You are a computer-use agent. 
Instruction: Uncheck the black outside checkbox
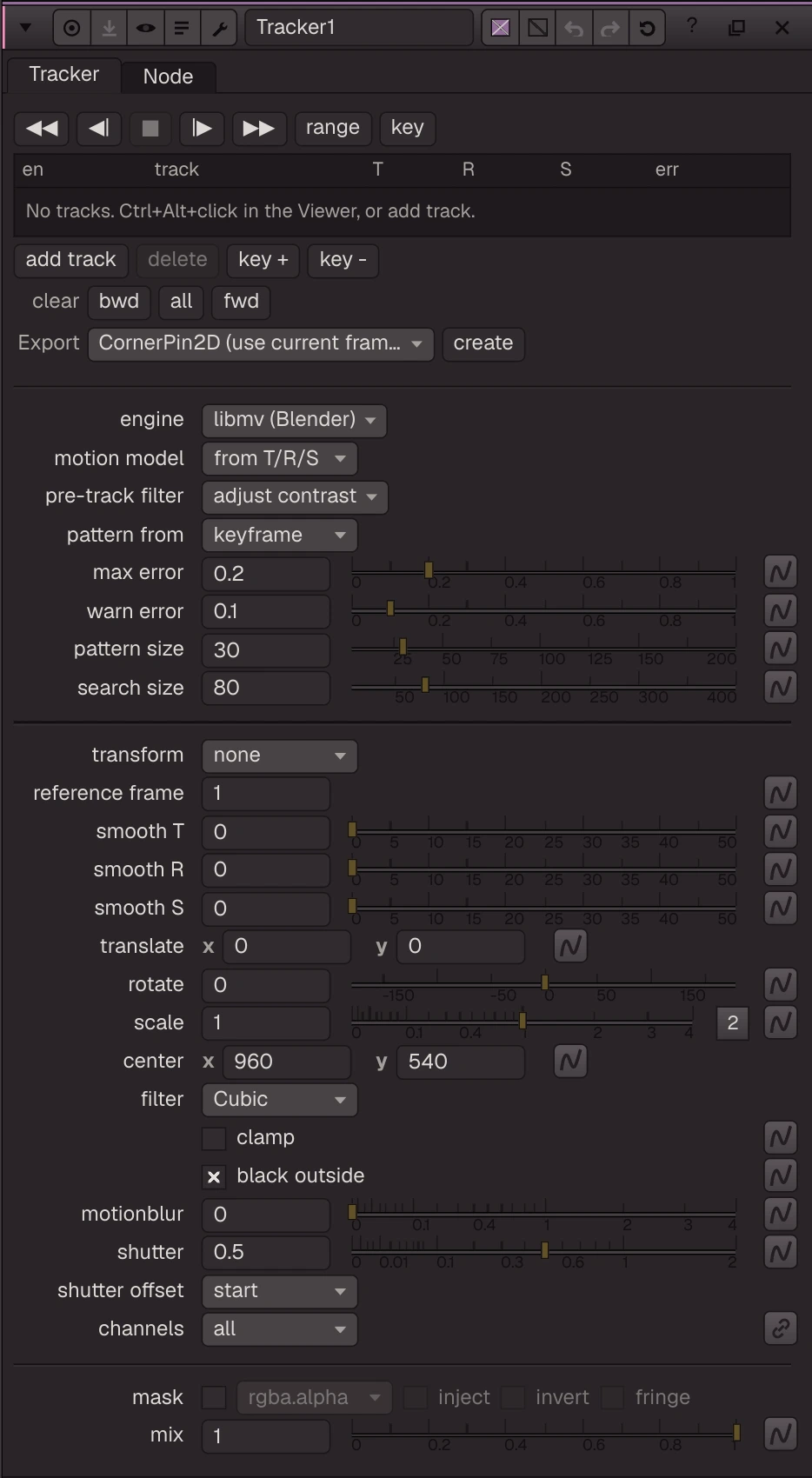[x=214, y=1177]
